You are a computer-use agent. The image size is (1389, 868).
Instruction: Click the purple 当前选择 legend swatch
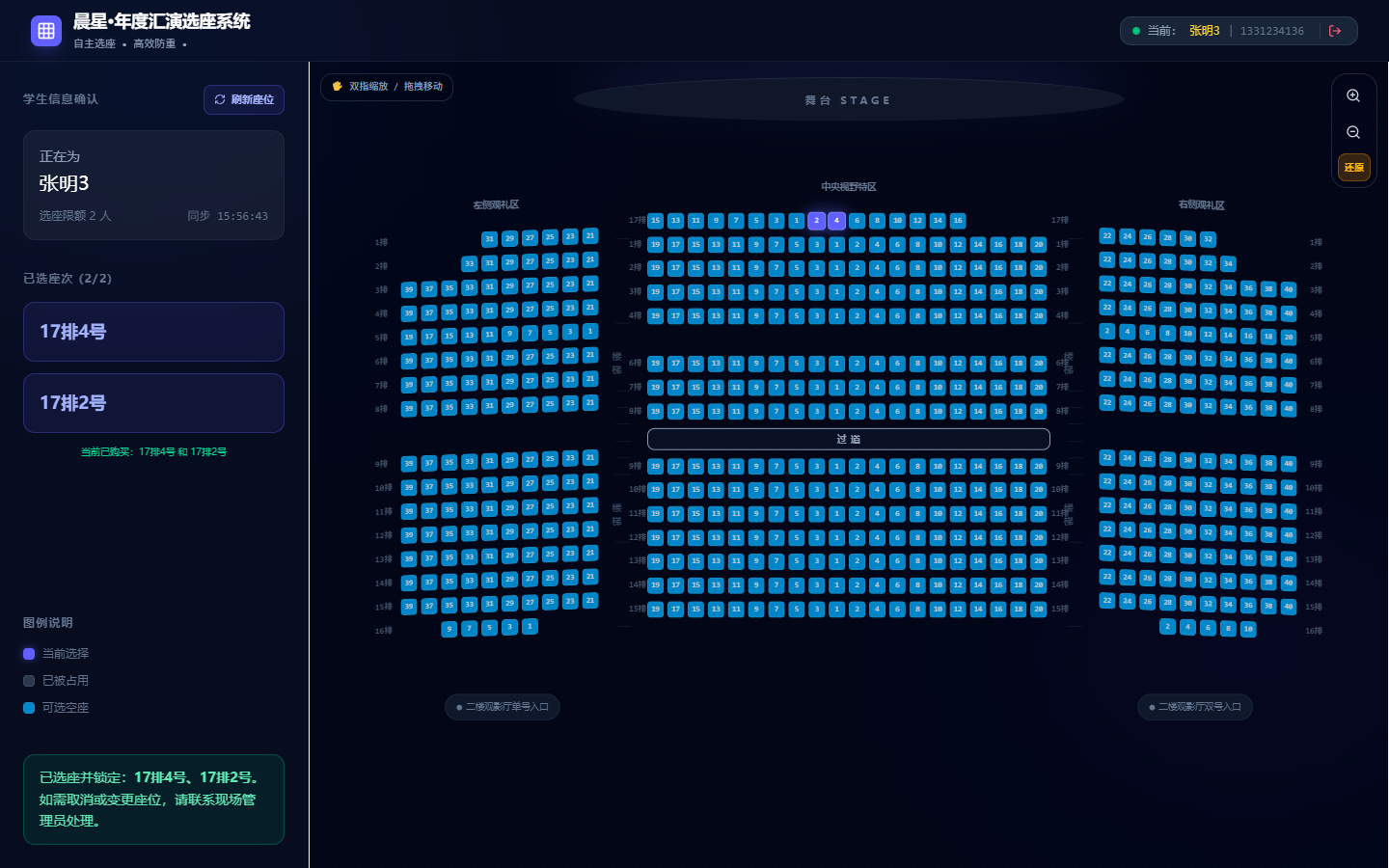[x=29, y=654]
